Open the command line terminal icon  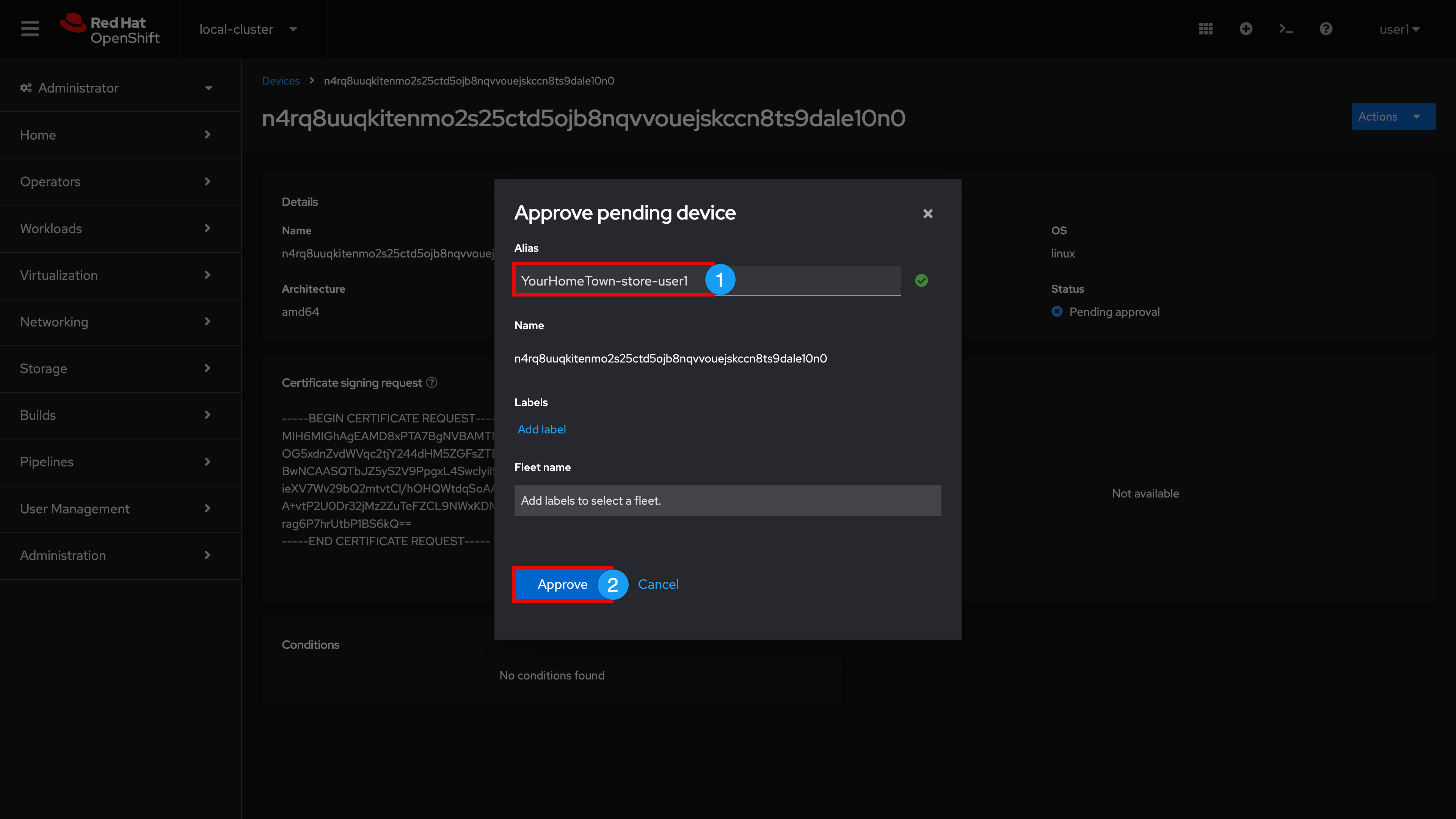click(x=1286, y=29)
